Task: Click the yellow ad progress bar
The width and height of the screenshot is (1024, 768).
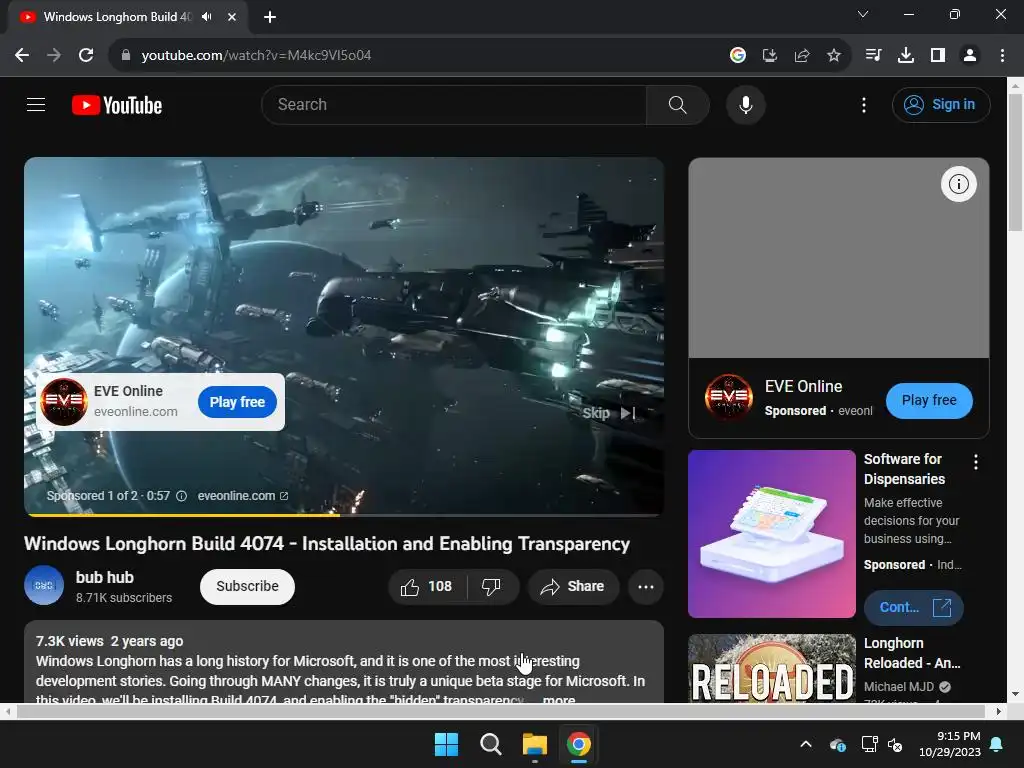Action: pos(182,515)
